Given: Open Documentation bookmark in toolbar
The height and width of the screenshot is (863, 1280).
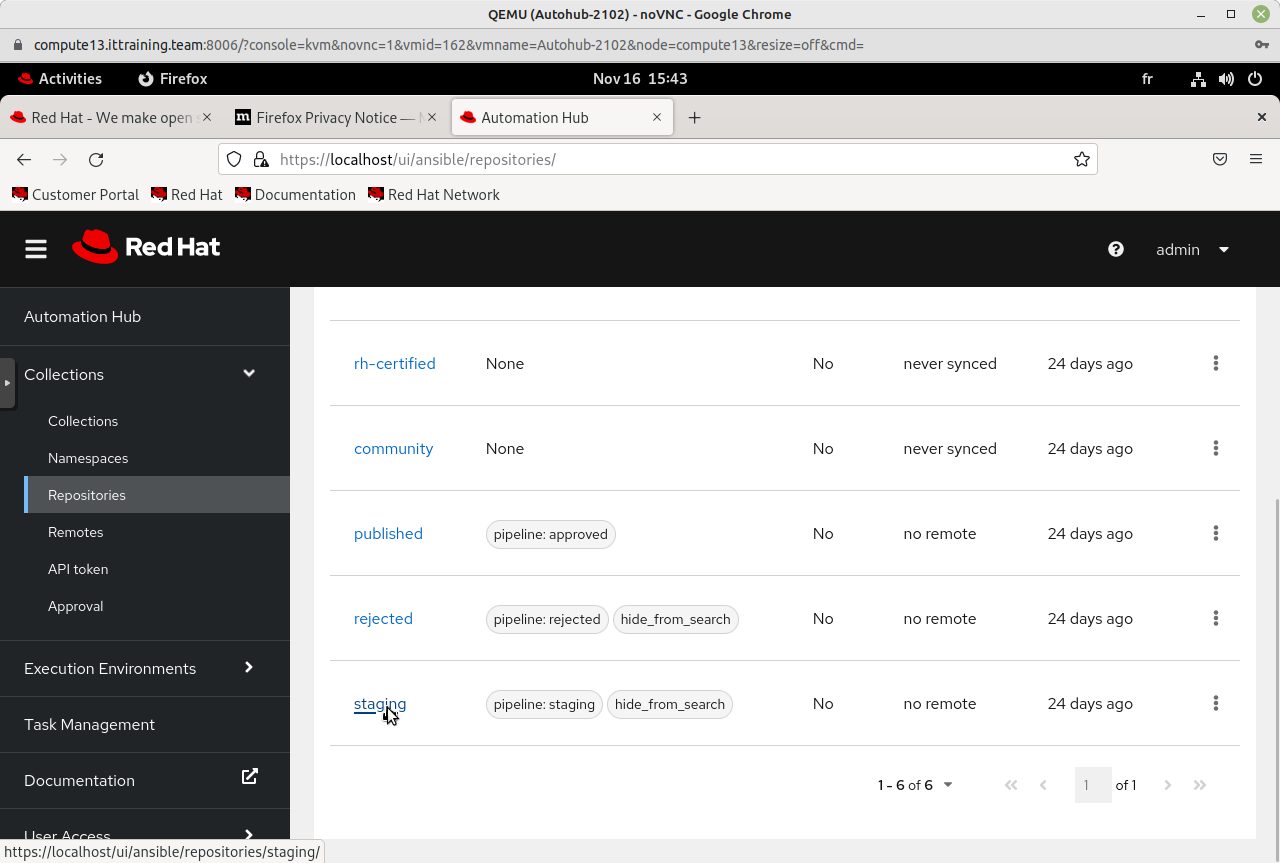Looking at the screenshot, I should click(x=295, y=195).
